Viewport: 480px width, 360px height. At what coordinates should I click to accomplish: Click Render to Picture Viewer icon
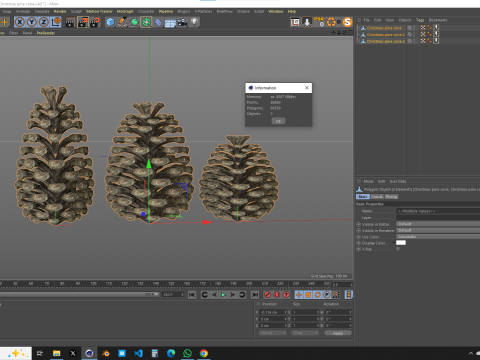click(x=83, y=22)
